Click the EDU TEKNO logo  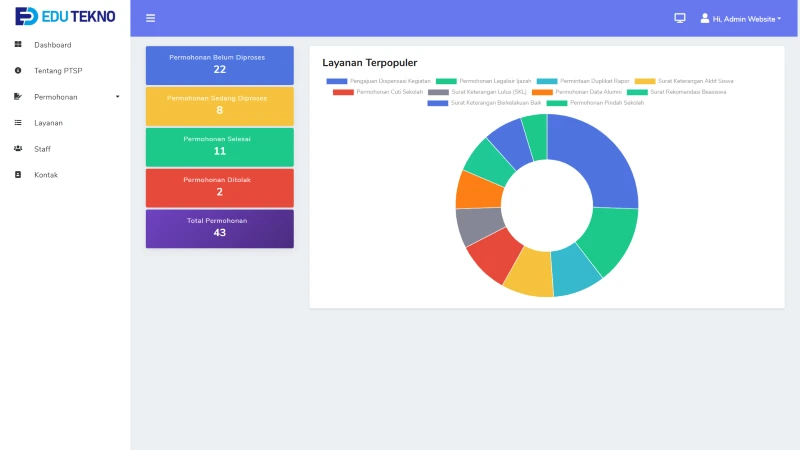click(65, 16)
